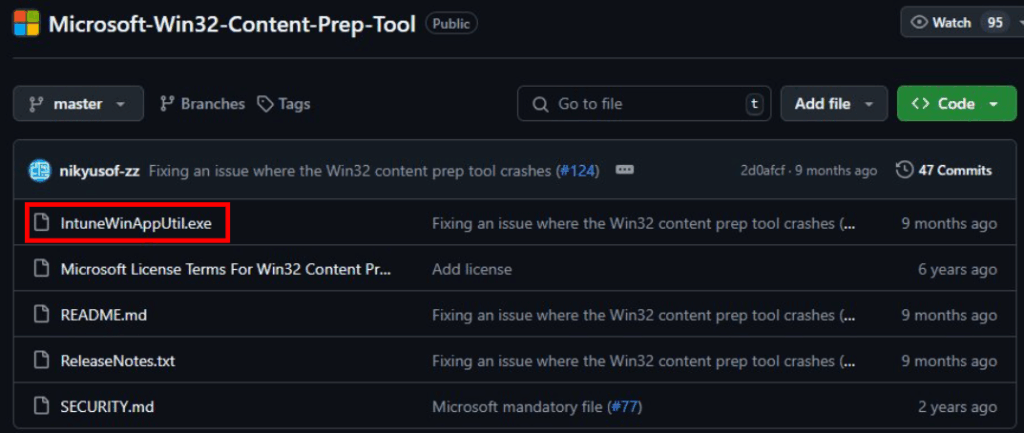
Task: Click the magnifier icon in Go to file
Action: click(x=540, y=104)
